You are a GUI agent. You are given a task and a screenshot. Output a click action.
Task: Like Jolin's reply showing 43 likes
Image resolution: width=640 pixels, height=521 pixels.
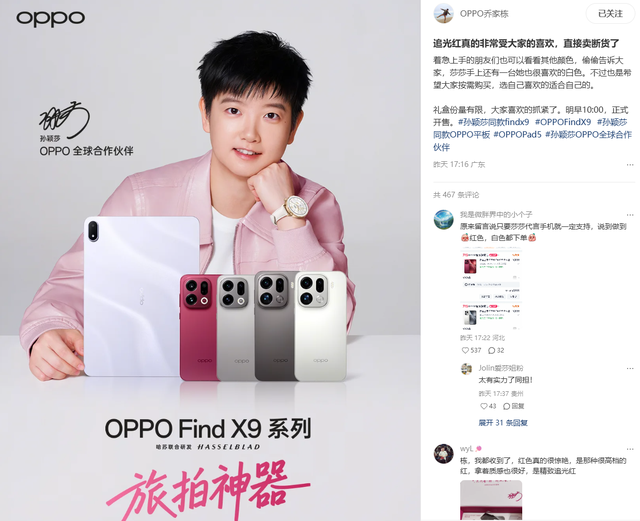488,406
